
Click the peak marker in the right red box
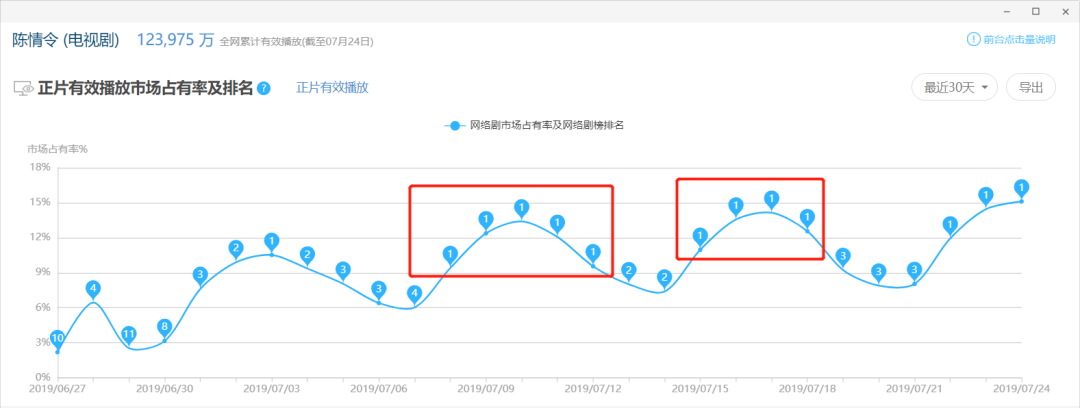point(771,200)
